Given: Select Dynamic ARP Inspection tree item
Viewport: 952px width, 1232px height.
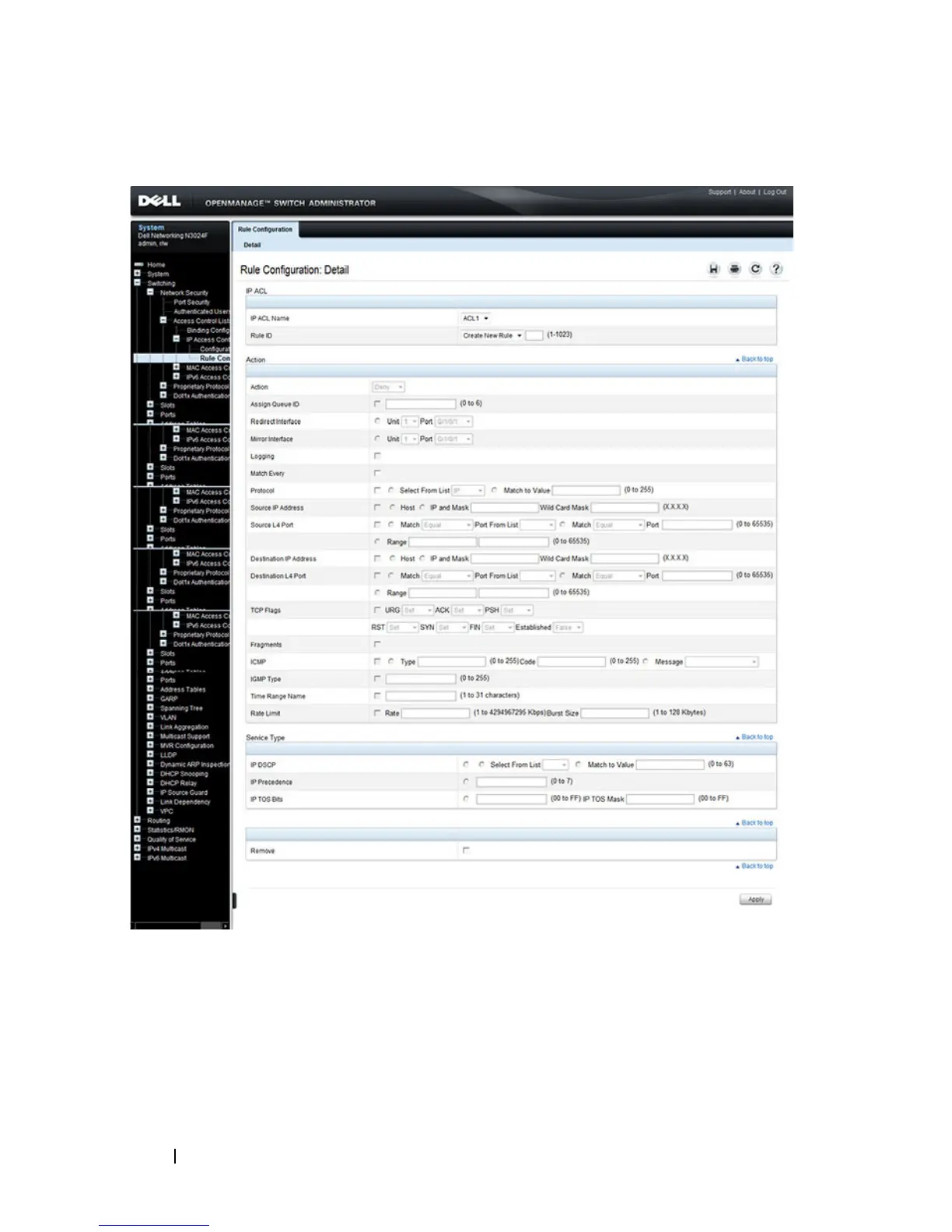Looking at the screenshot, I should [194, 764].
